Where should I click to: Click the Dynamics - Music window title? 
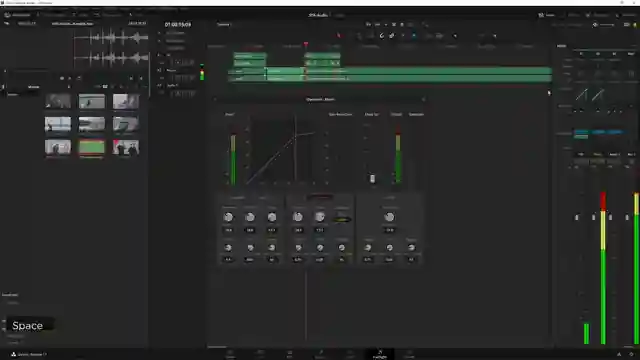tap(320, 99)
